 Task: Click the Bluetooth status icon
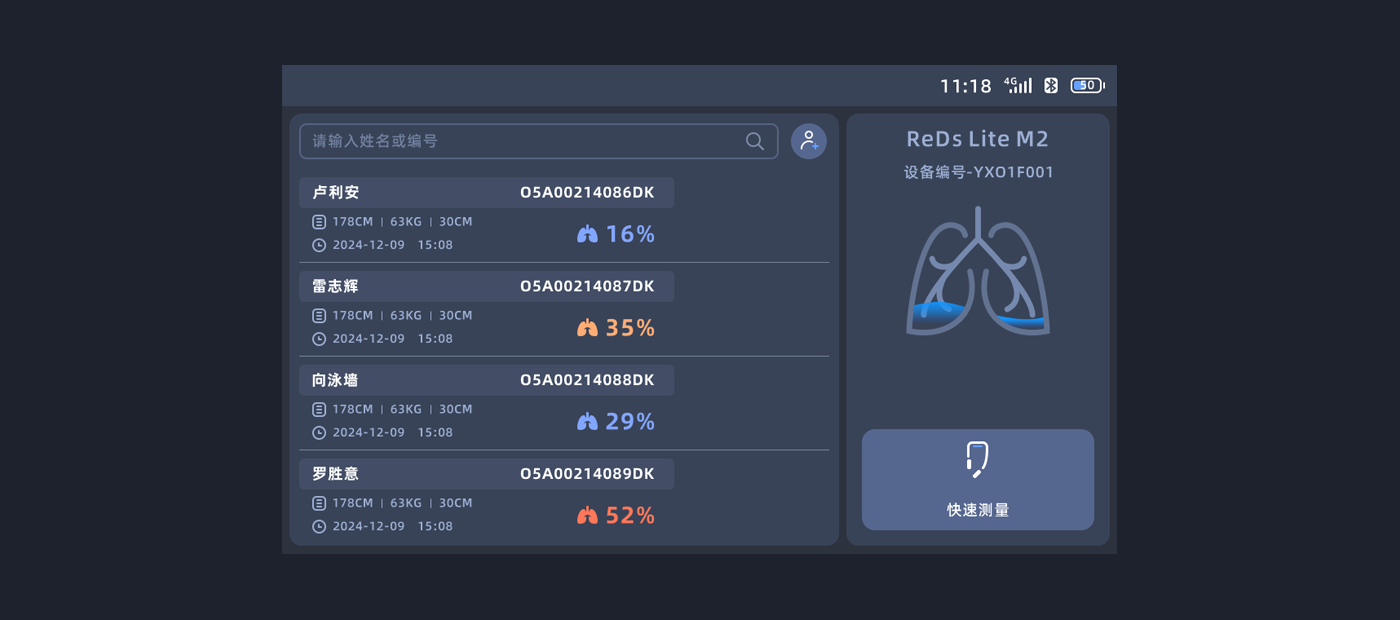pyautogui.click(x=1051, y=86)
